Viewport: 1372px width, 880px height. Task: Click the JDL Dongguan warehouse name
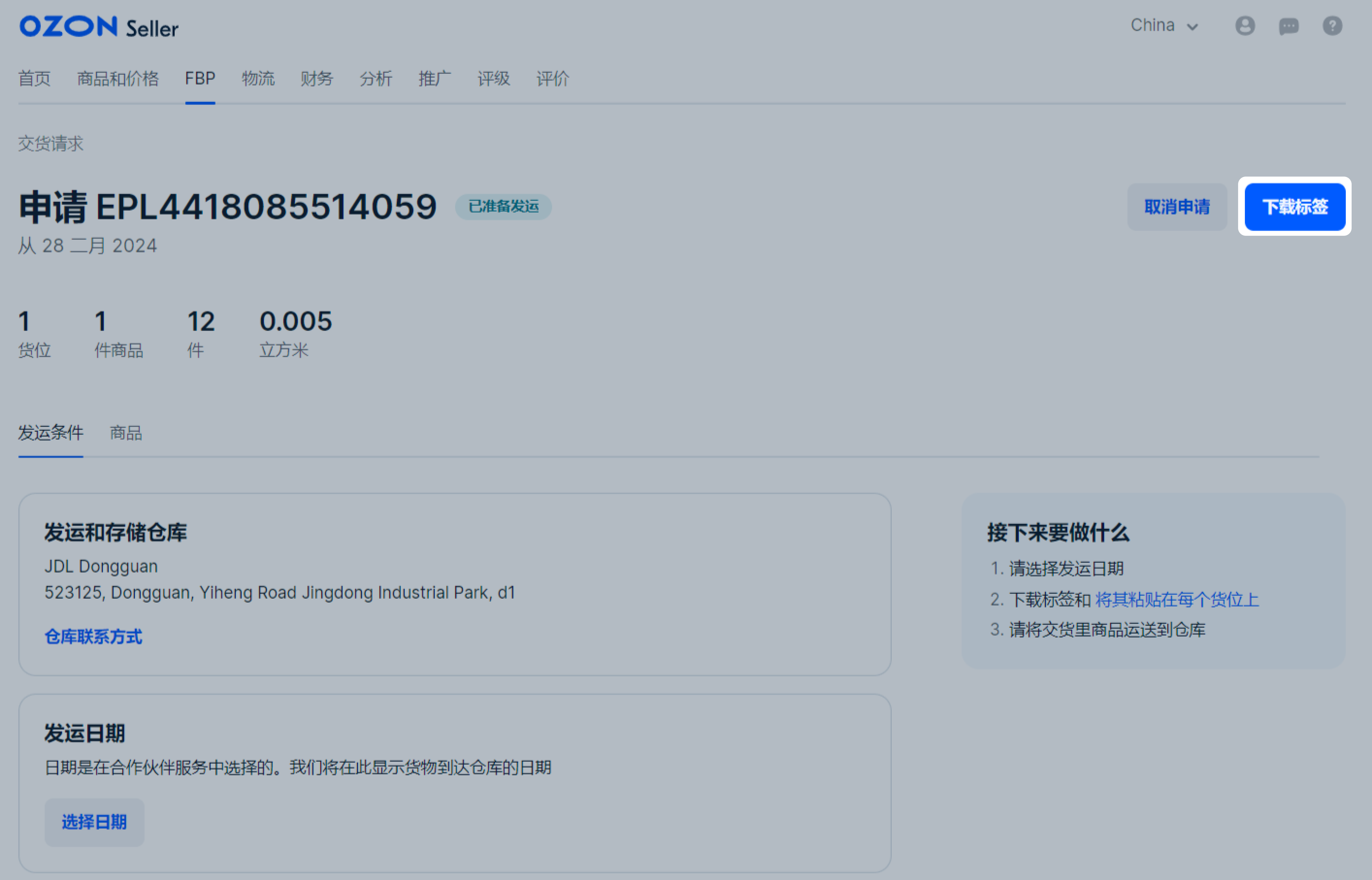coord(101,566)
